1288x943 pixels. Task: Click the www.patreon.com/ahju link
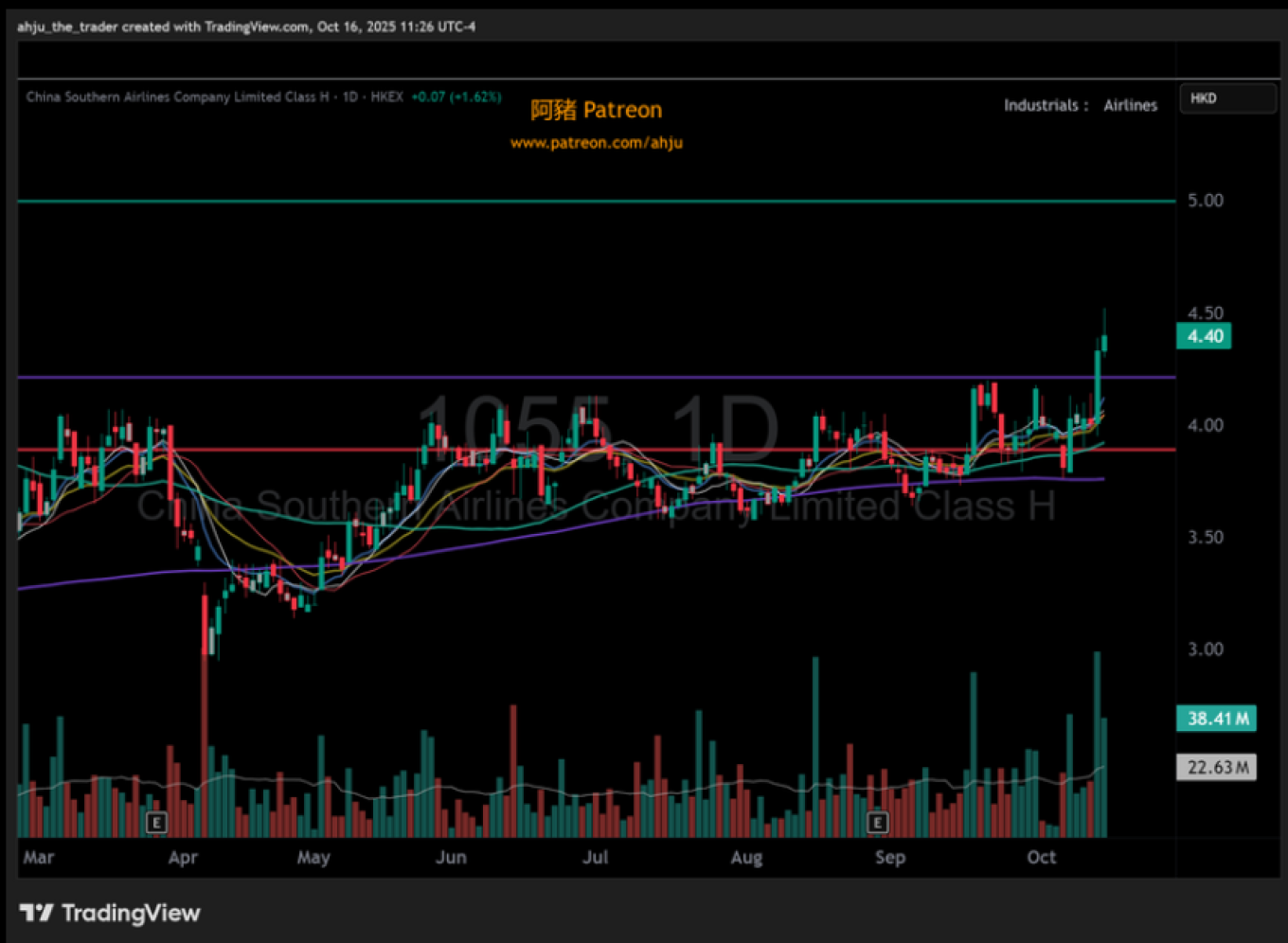pyautogui.click(x=596, y=143)
